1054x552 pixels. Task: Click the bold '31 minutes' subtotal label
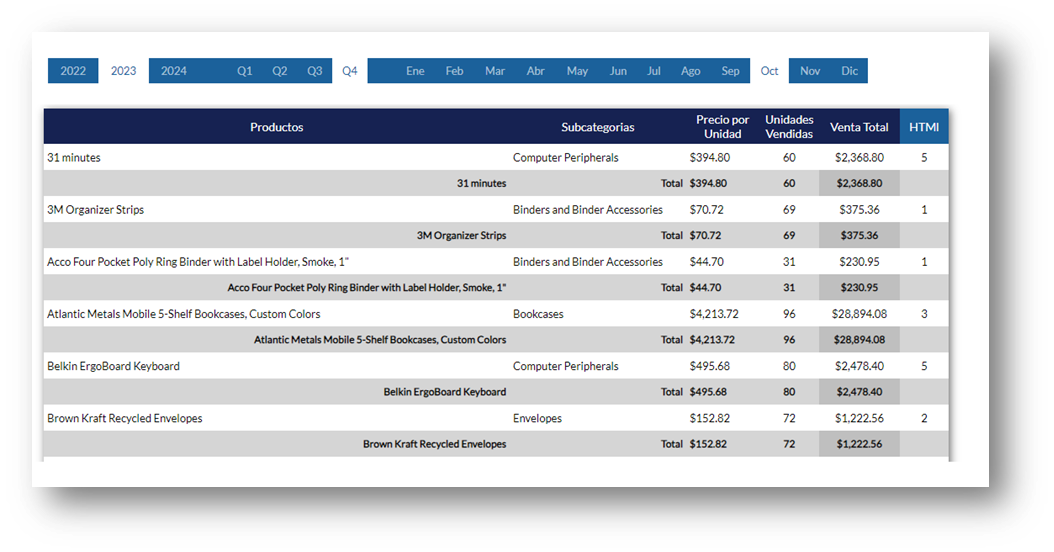[481, 184]
